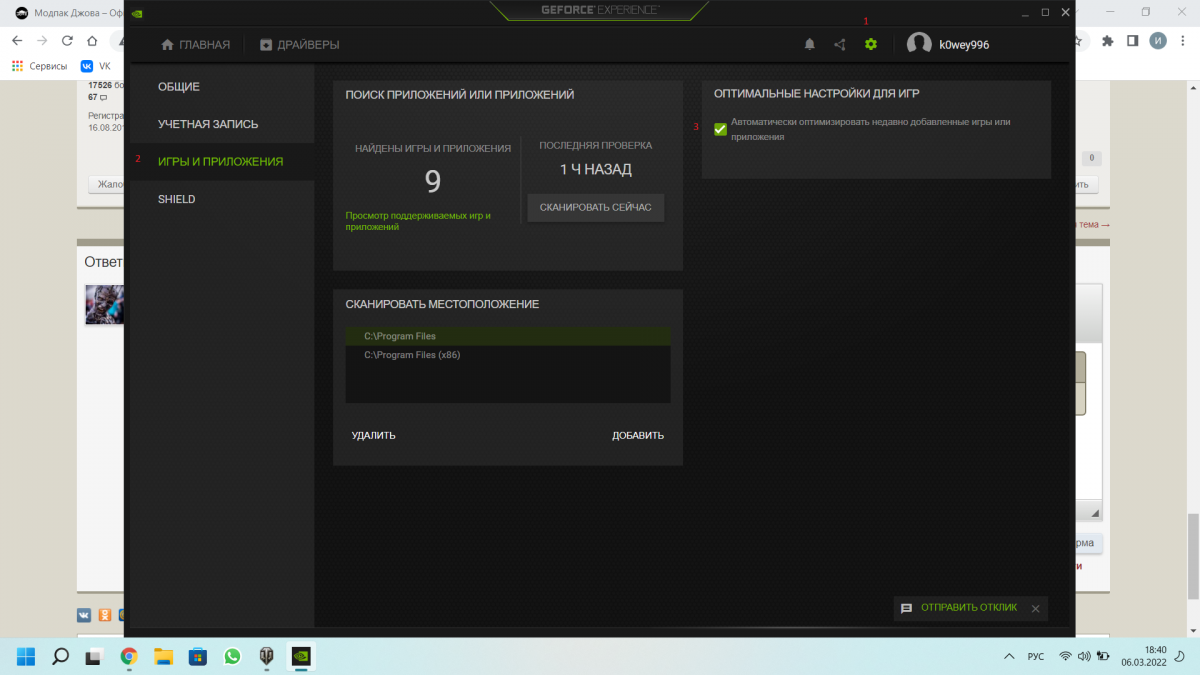
Task: Open УЧЕТНАЯ ЗАПИСЬ settings section
Action: pos(208,124)
